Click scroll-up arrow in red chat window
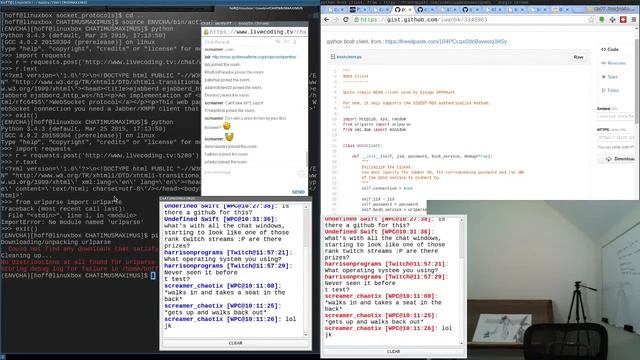This screenshot has width=640, height=360. [x=462, y=220]
